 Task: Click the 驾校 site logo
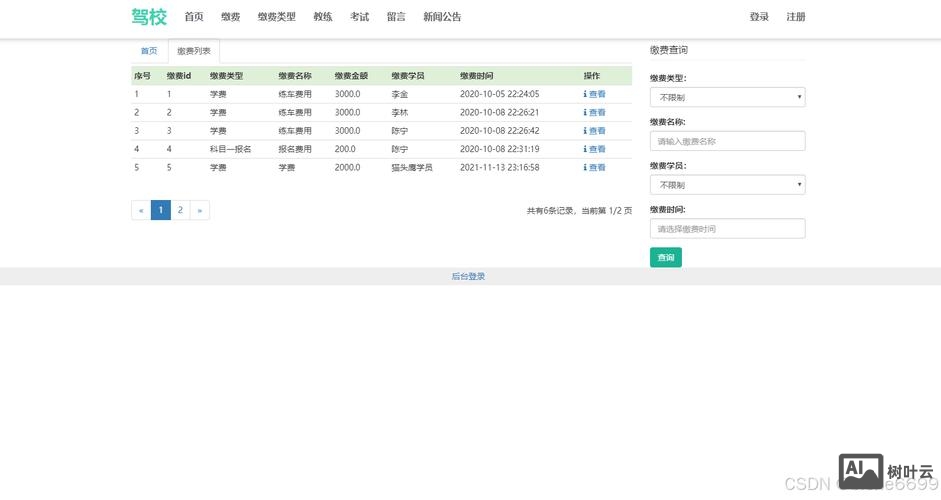click(x=149, y=17)
